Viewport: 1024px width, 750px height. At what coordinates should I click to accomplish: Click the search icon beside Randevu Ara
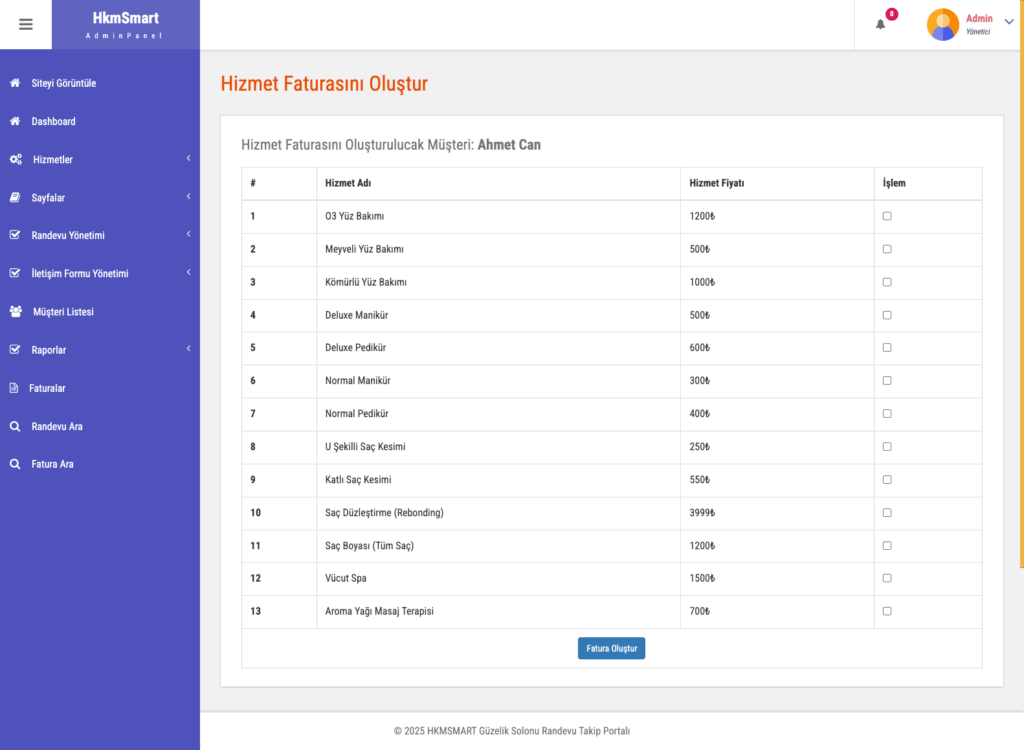point(15,426)
